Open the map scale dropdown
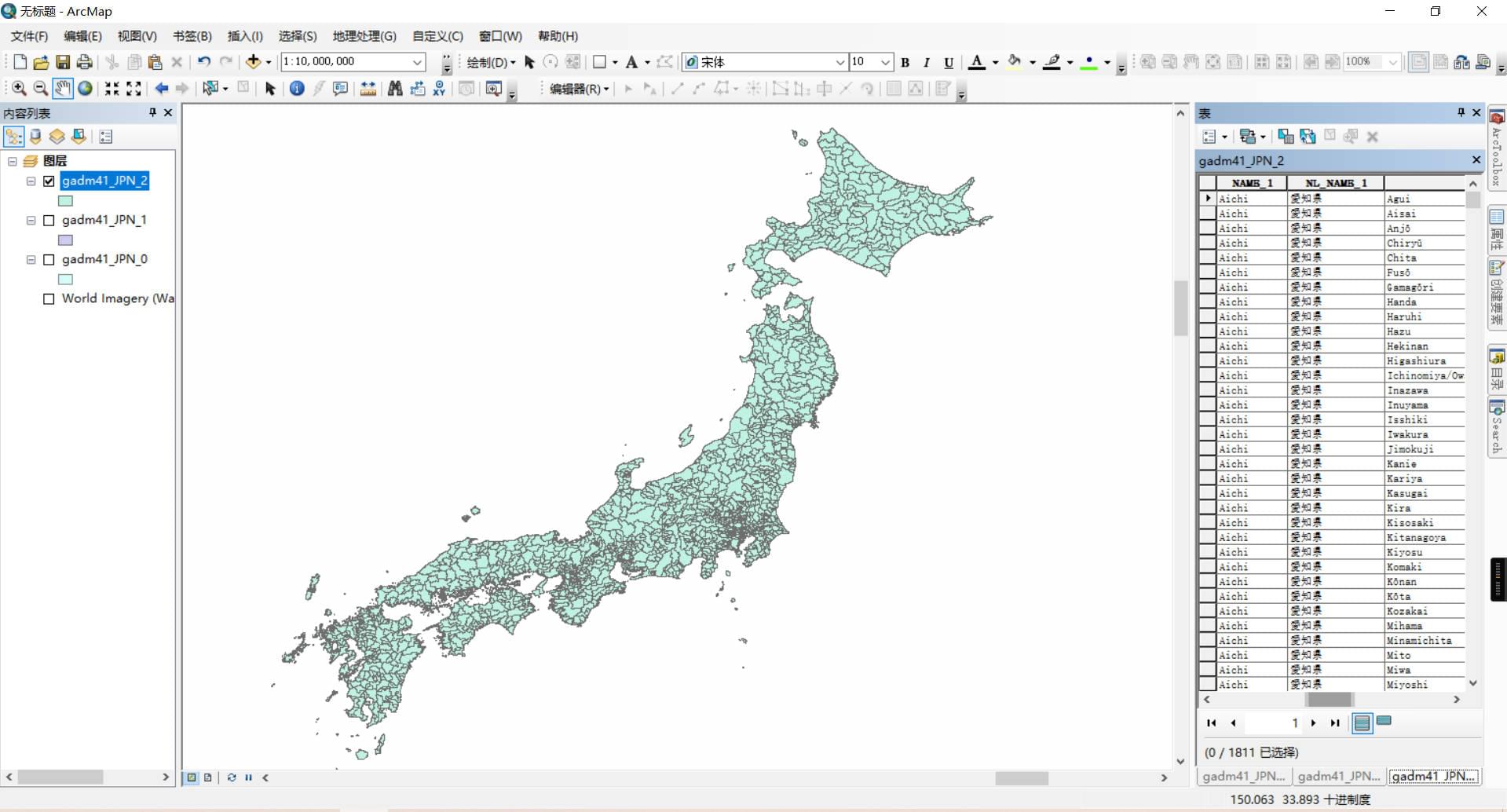The width and height of the screenshot is (1507, 812). (418, 62)
